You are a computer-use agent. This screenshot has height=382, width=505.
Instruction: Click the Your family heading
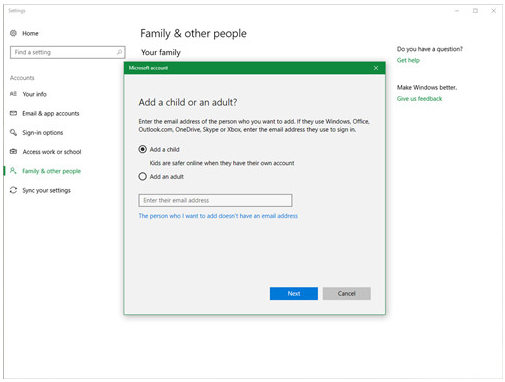click(x=161, y=52)
